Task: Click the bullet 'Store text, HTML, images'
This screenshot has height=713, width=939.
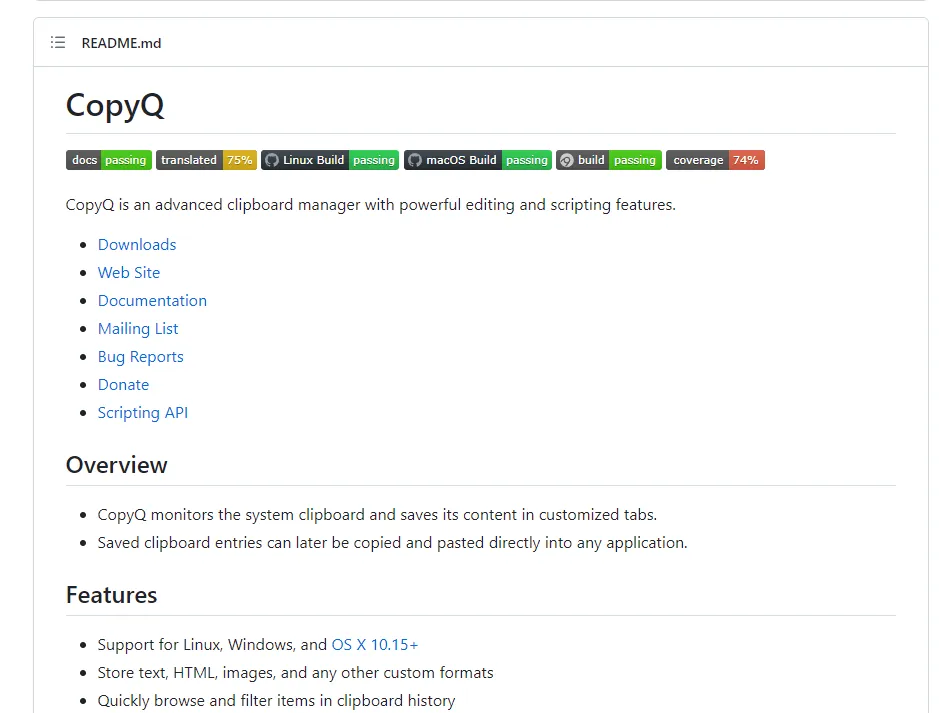Action: 295,673
